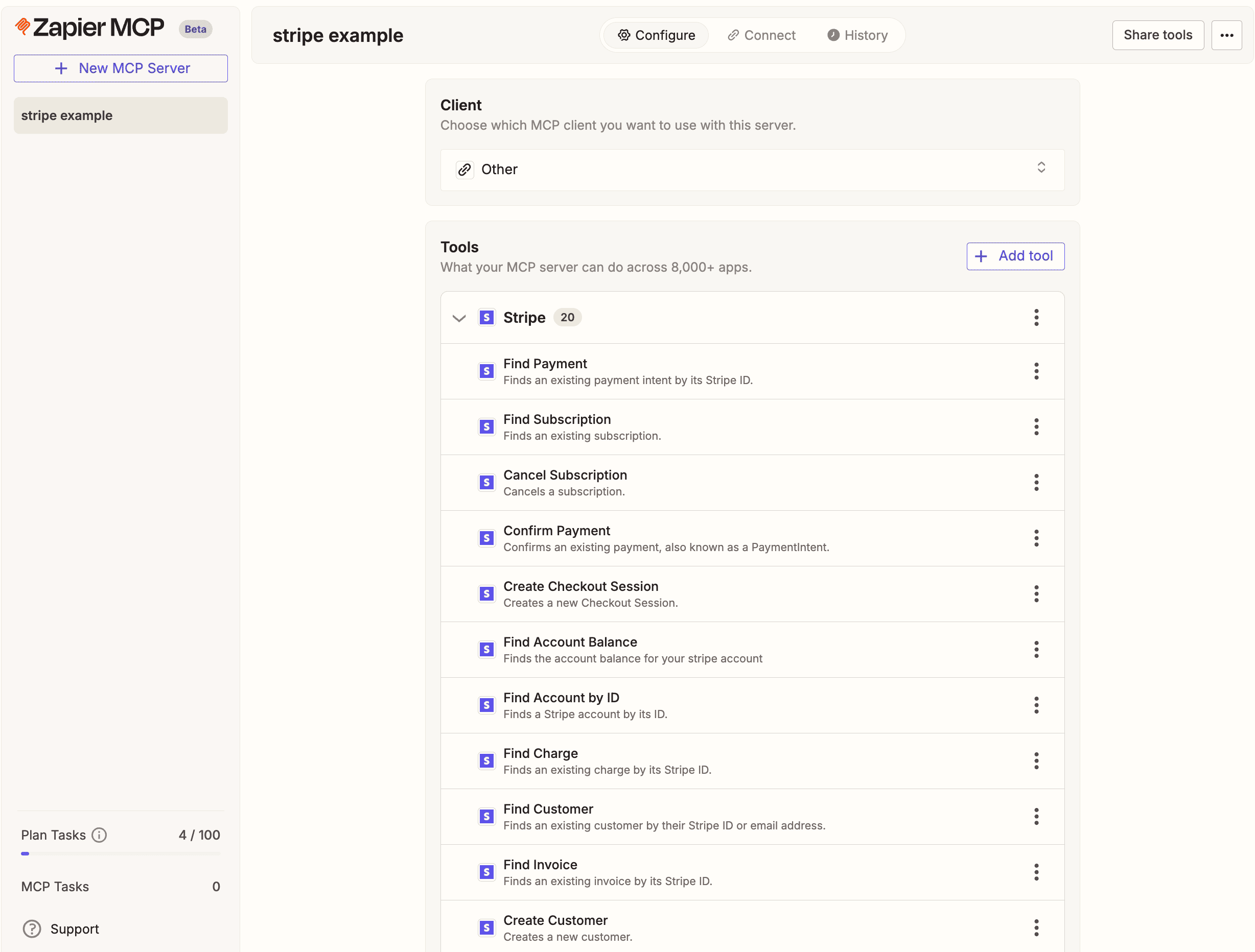Switch to the Connect tab

coord(761,35)
